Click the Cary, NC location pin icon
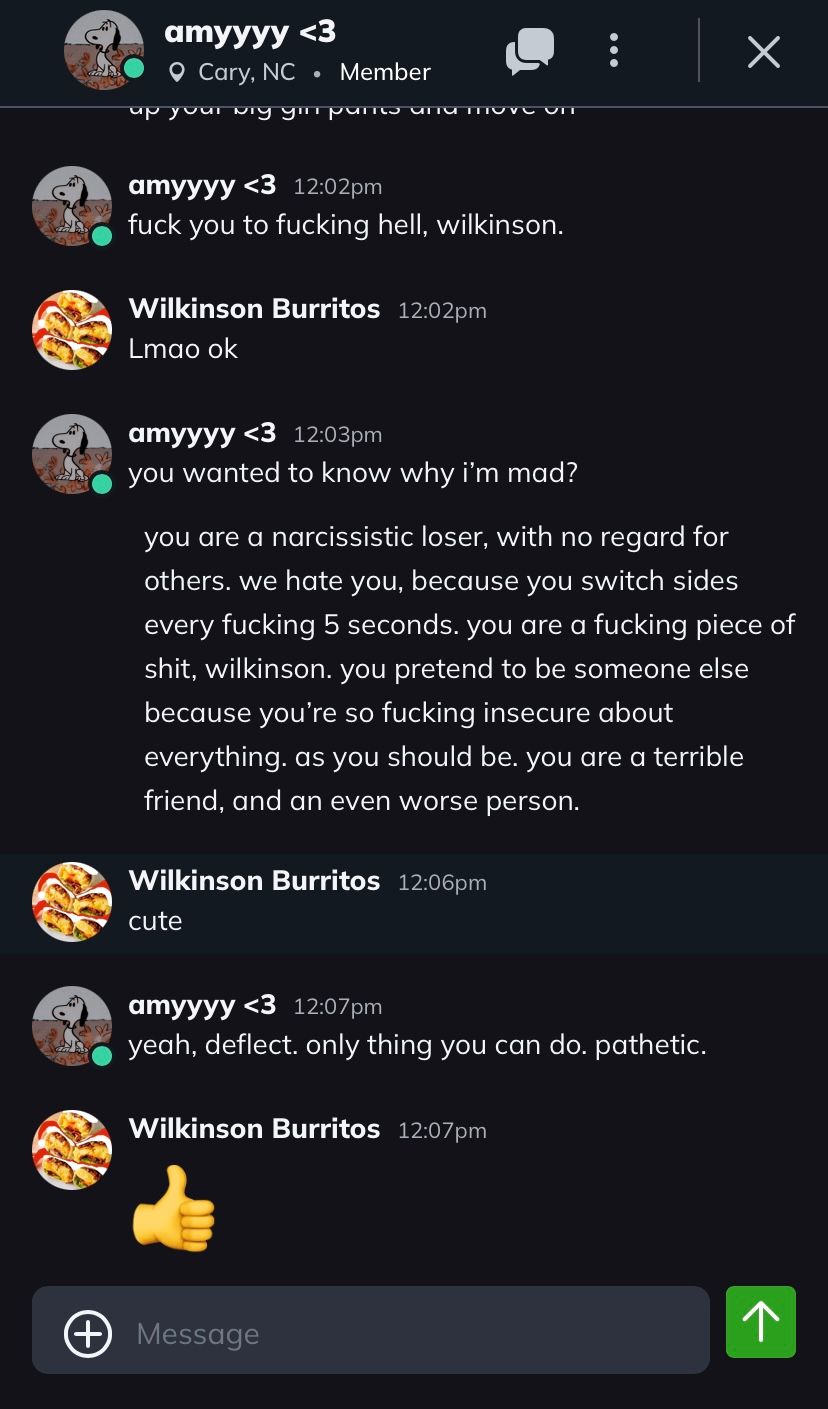This screenshot has width=828, height=1409. tap(178, 73)
